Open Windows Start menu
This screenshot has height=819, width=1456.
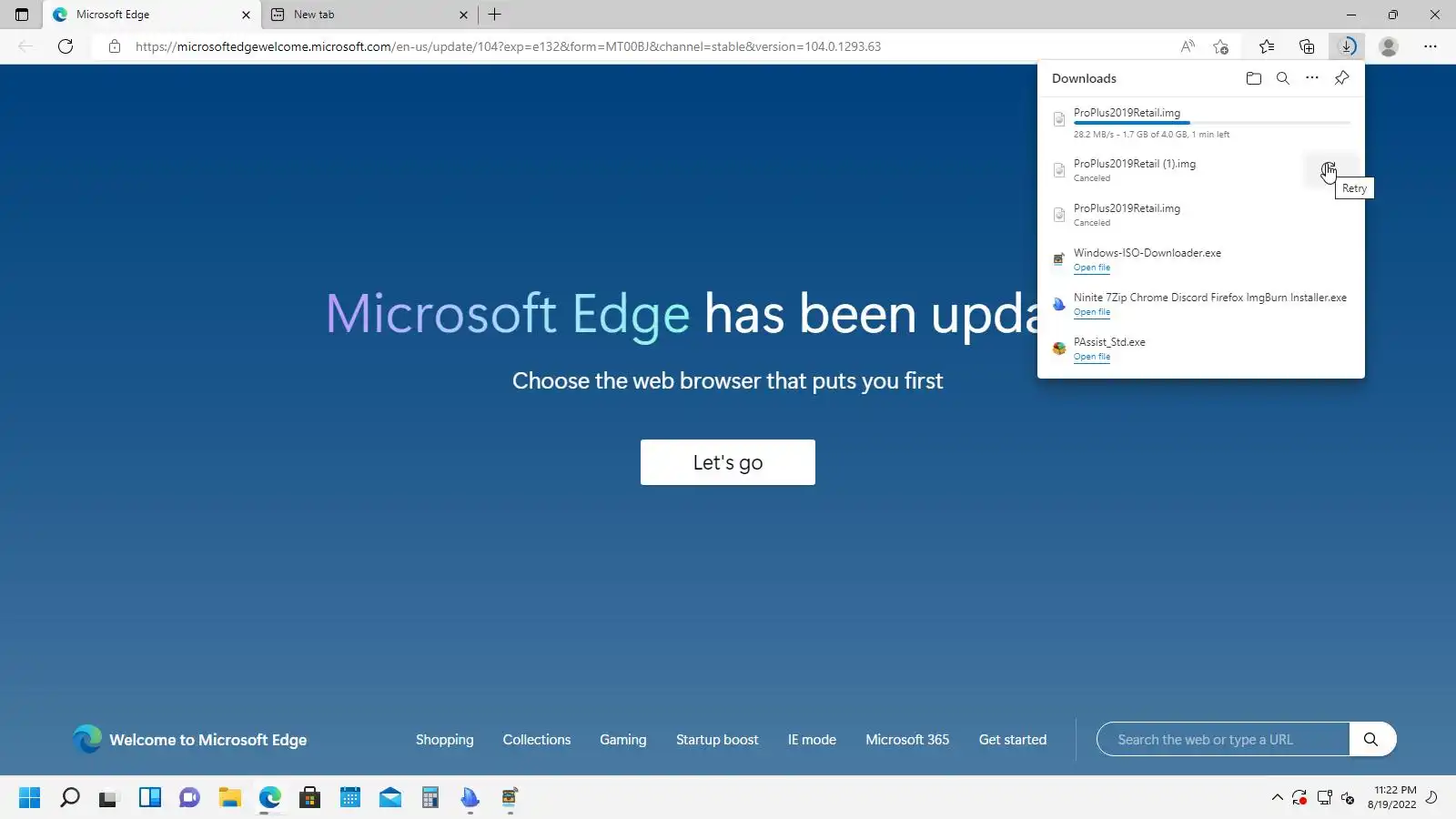click(29, 798)
